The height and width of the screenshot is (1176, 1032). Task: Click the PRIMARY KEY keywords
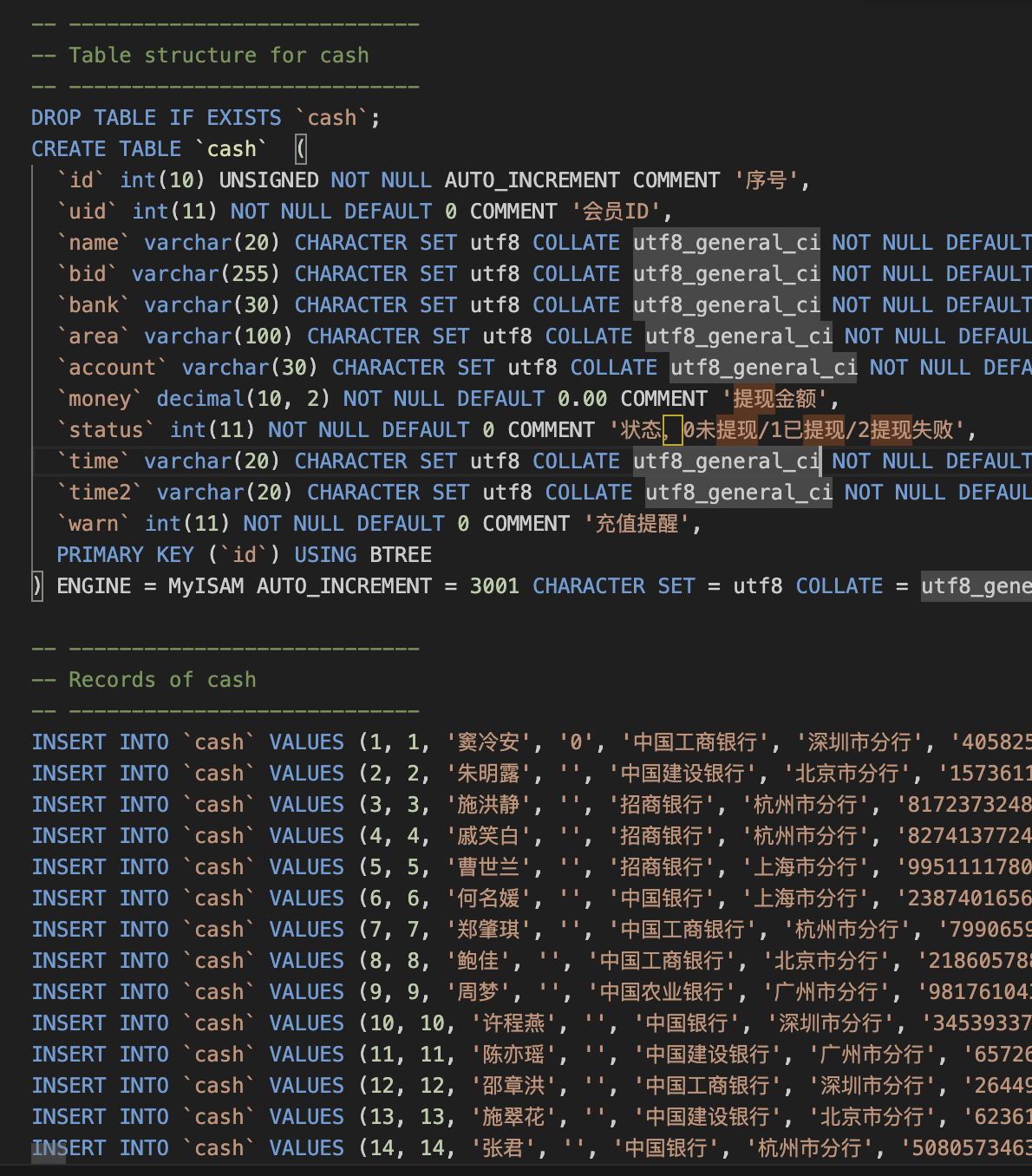pos(125,555)
